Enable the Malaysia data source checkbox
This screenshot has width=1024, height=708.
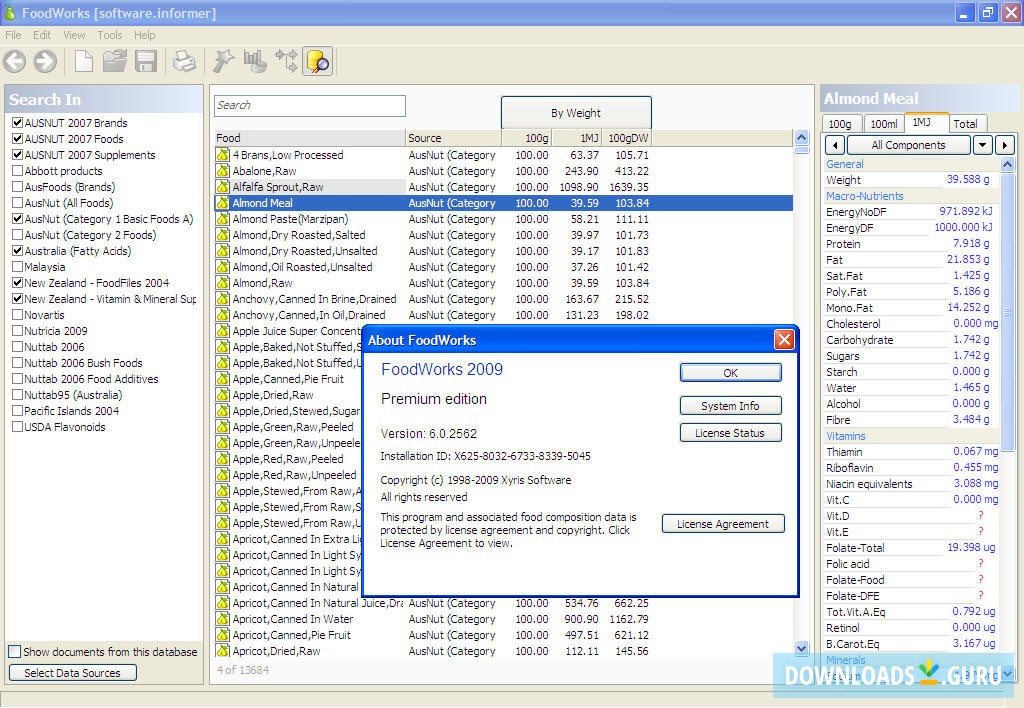point(17,267)
